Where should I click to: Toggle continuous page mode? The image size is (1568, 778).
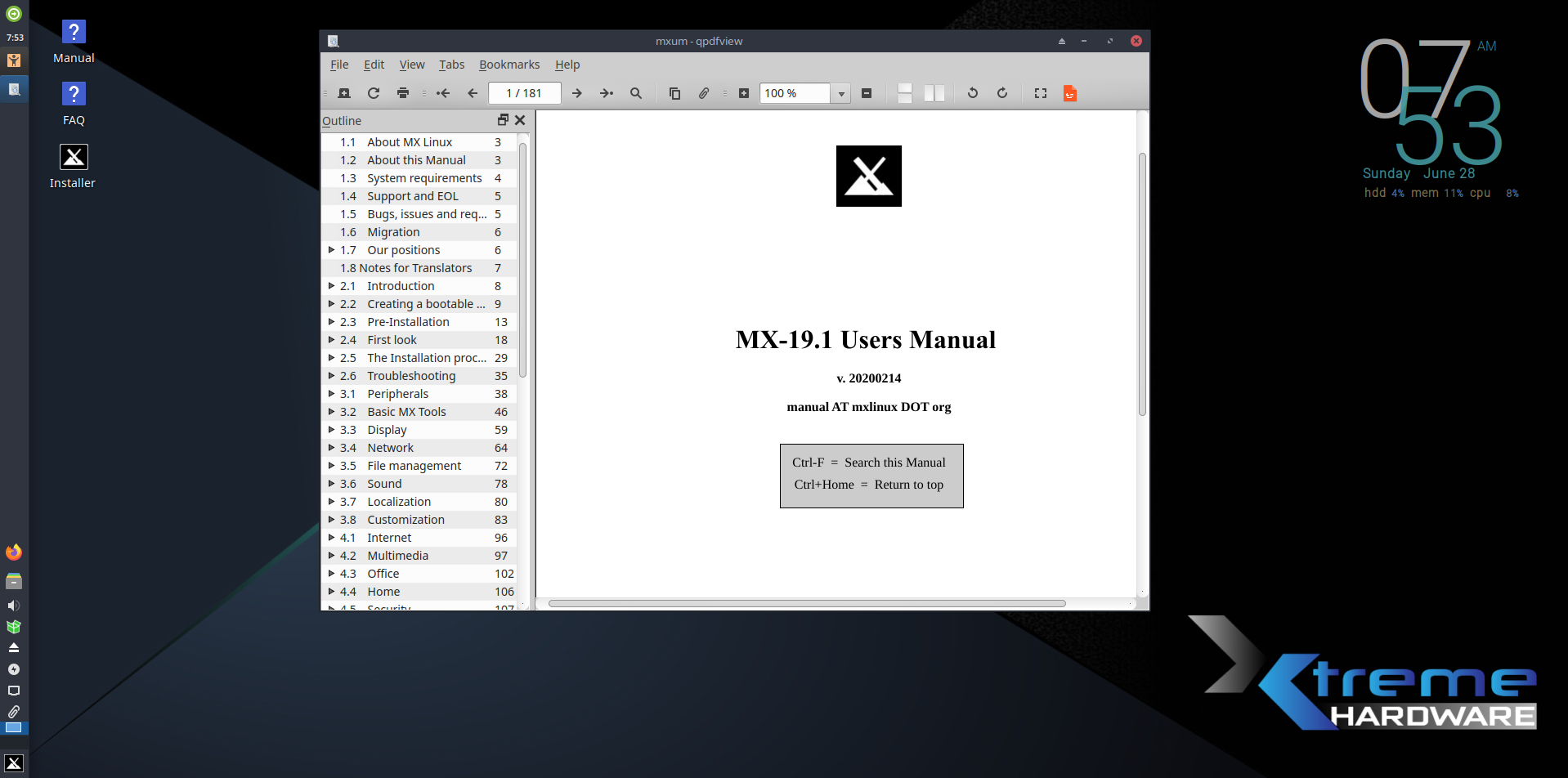905,93
